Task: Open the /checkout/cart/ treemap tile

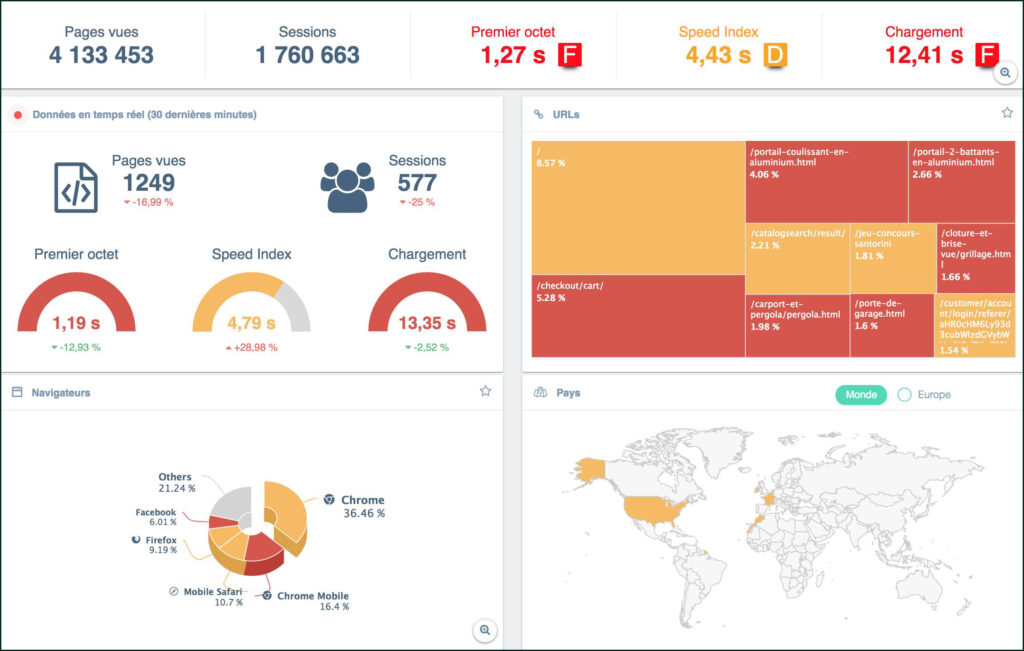Action: tap(638, 315)
